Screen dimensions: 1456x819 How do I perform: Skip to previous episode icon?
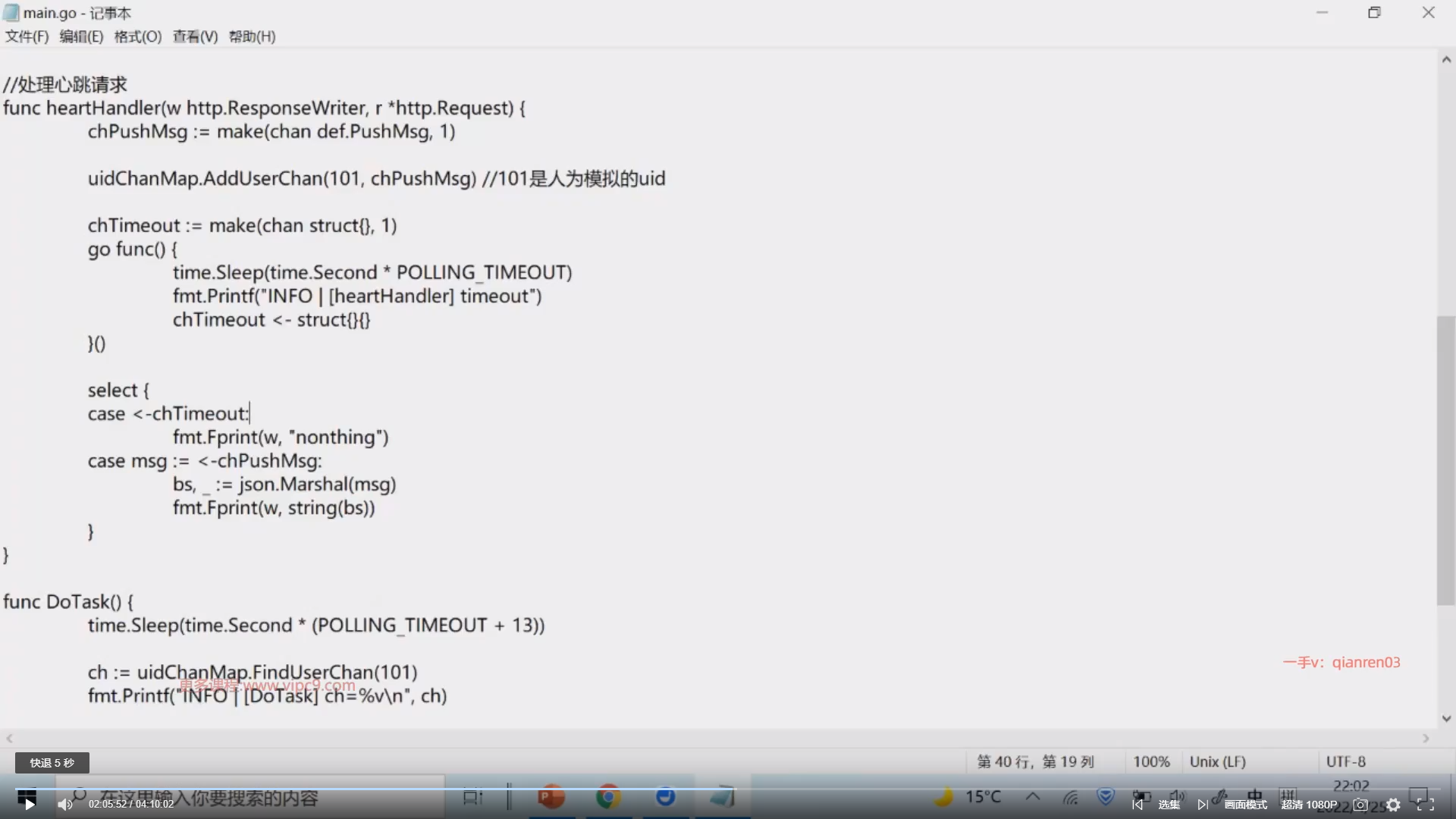tap(1137, 805)
